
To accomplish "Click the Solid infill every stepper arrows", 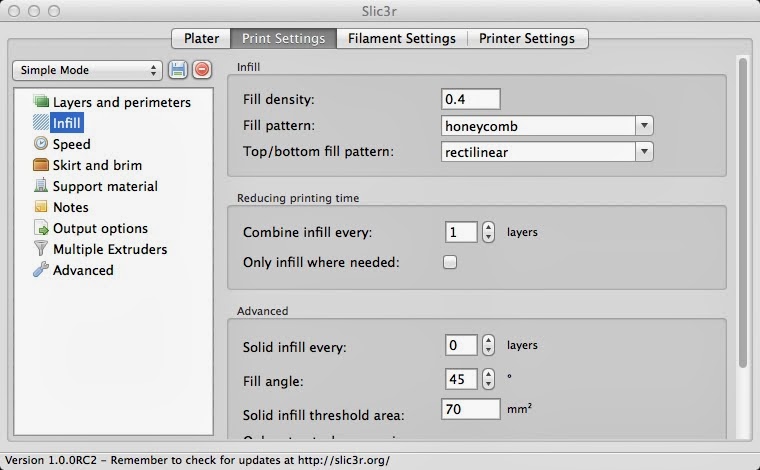I will (x=488, y=345).
